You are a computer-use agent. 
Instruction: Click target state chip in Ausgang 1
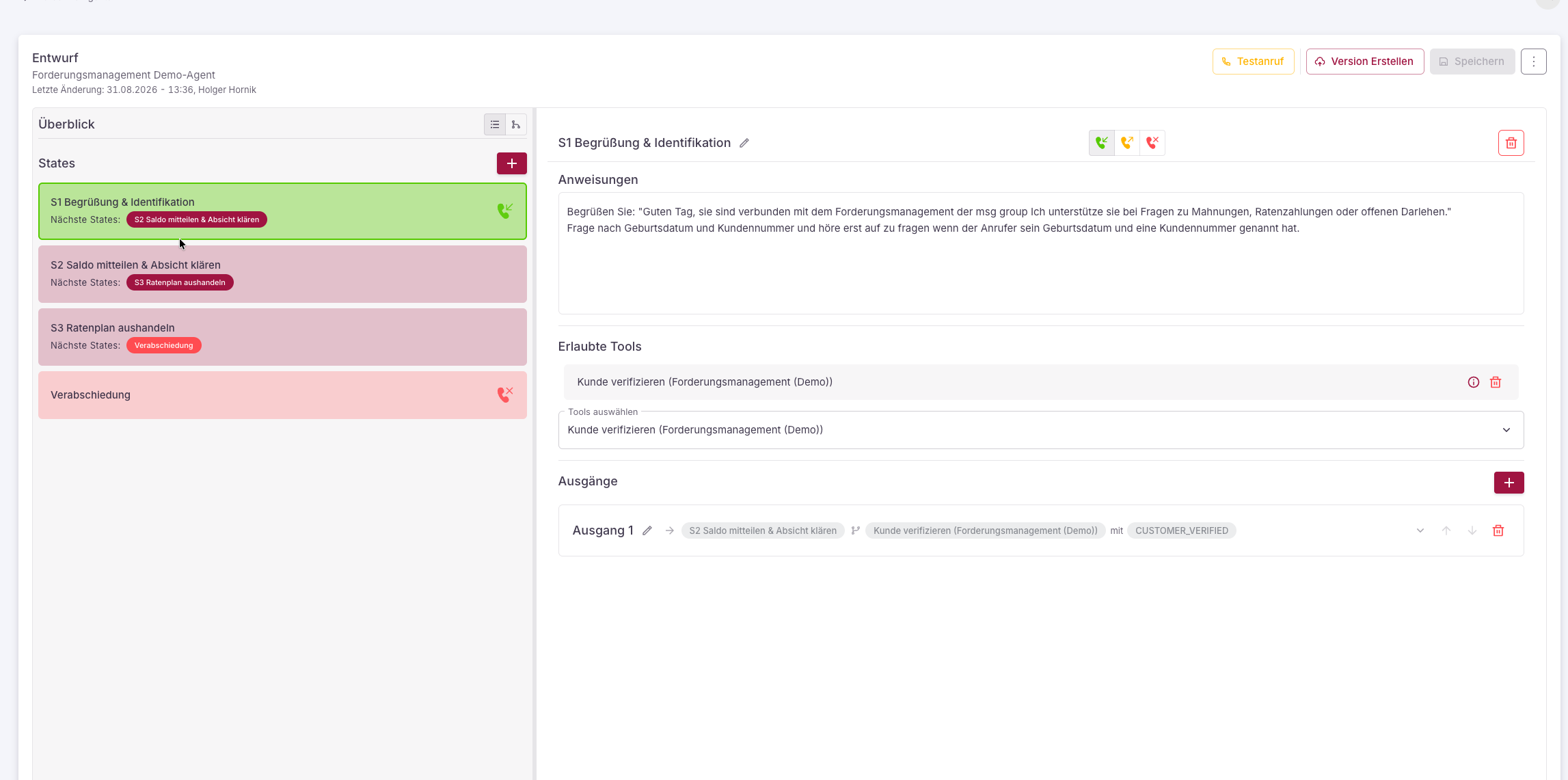(763, 530)
